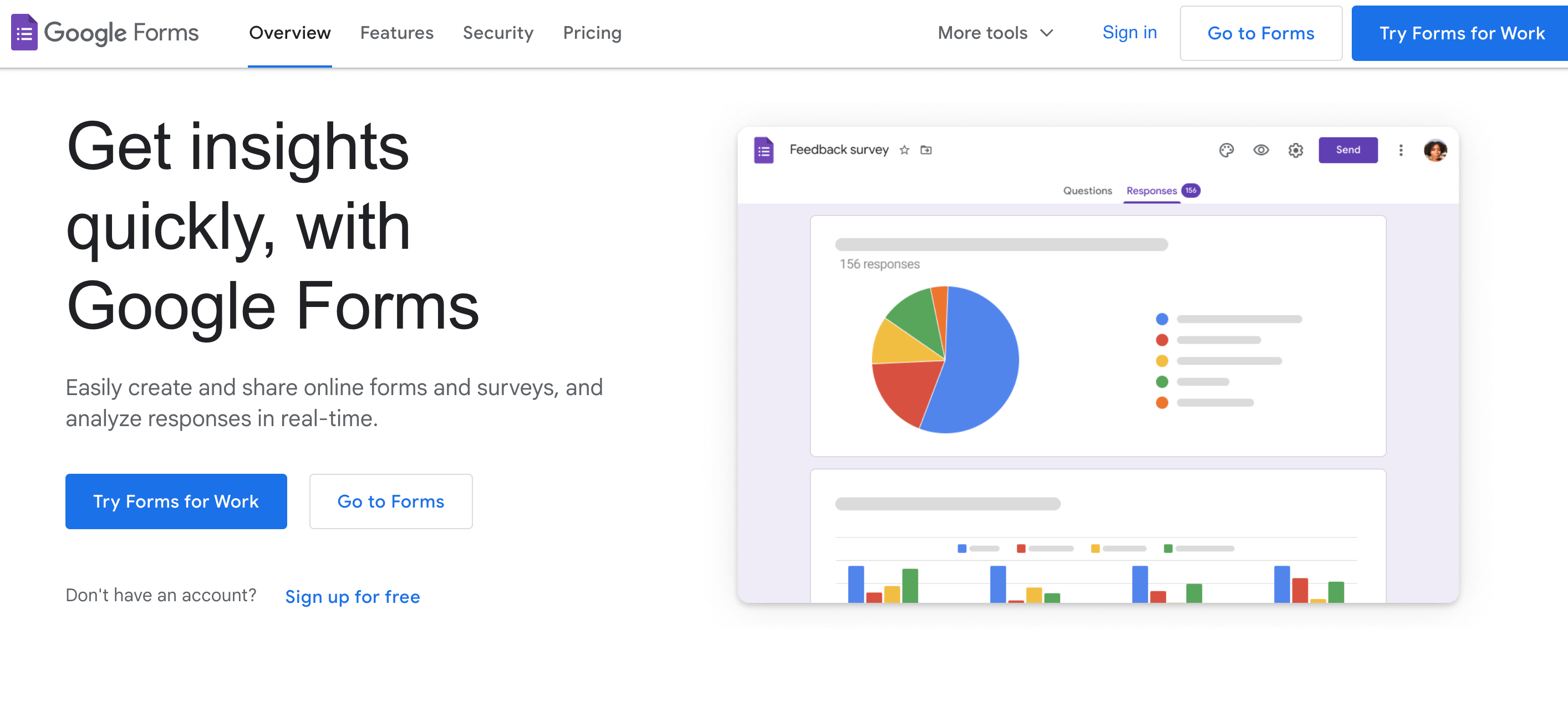Open the Features navigation menu item

[397, 33]
